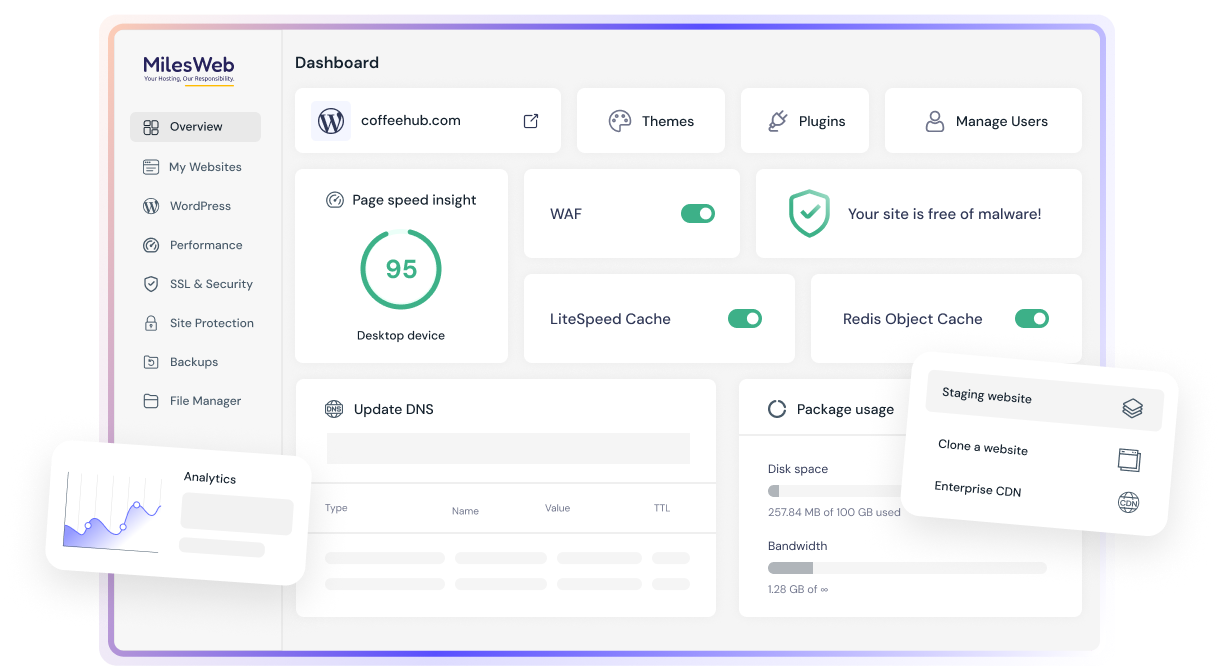Click the Plugins plug icon
The image size is (1224, 666).
click(777, 121)
